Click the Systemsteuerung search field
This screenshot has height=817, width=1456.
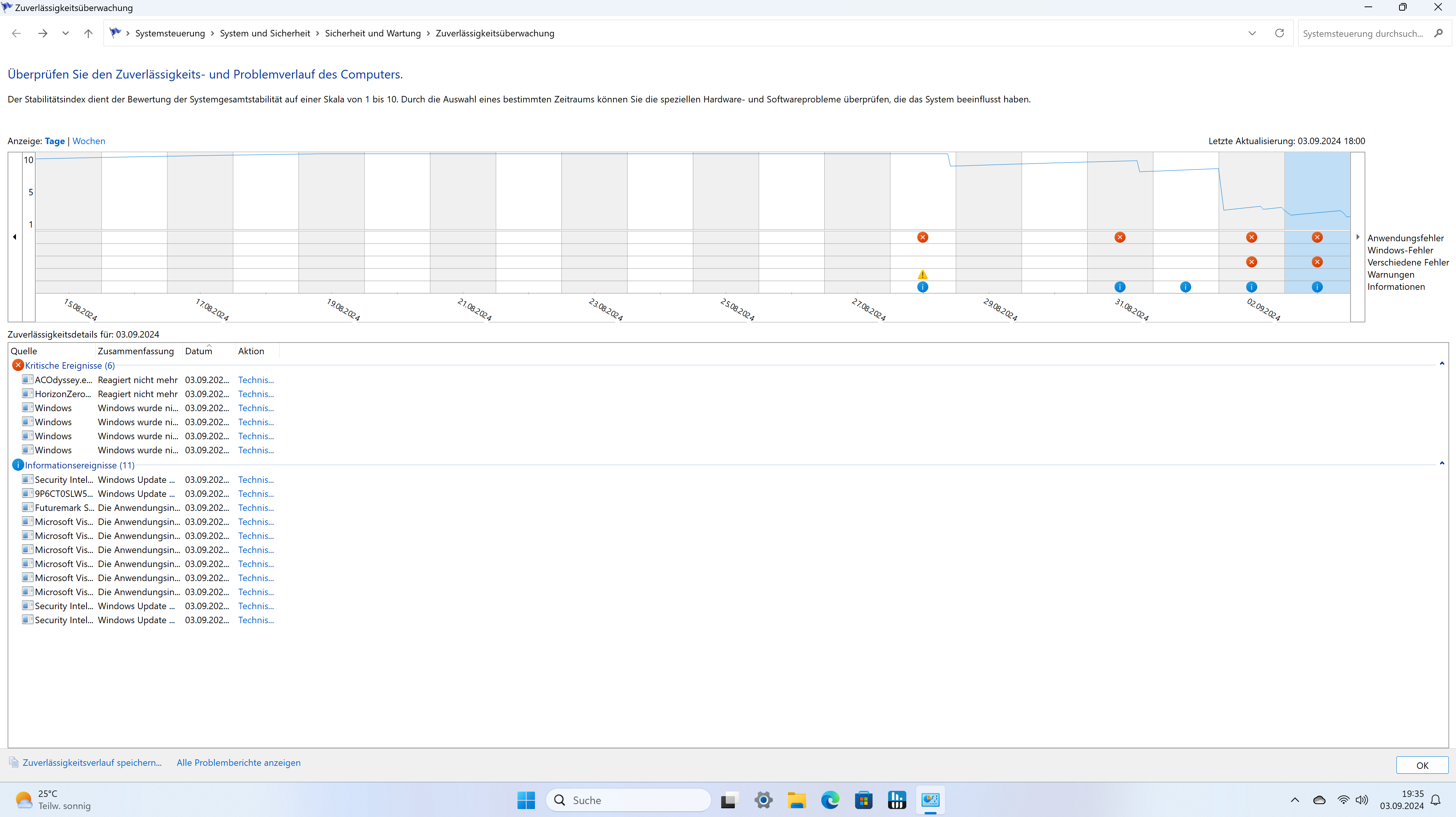[x=1362, y=34]
